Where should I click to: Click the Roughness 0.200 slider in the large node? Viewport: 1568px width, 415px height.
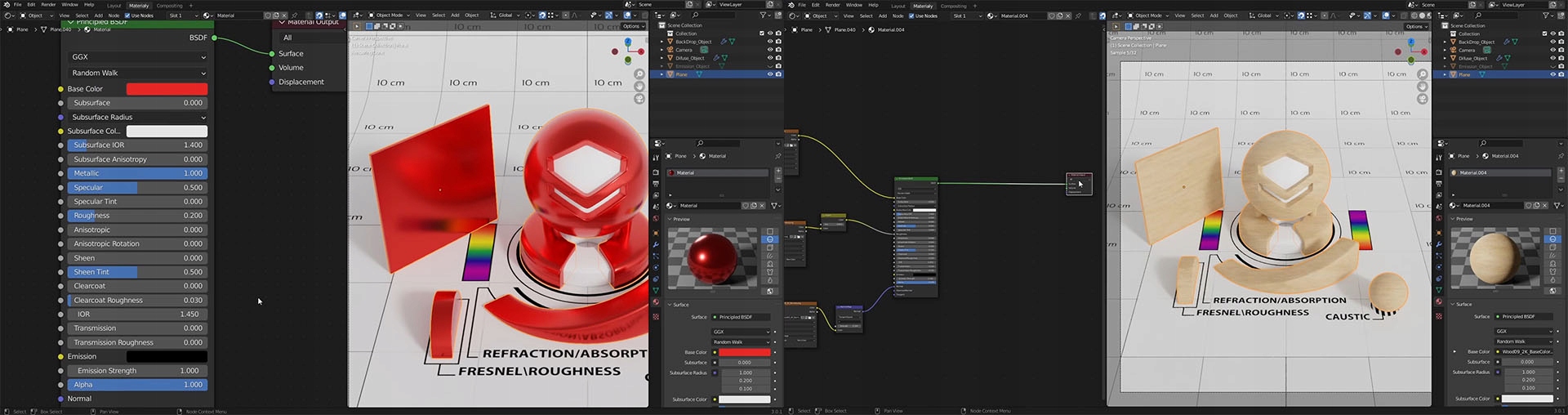137,216
